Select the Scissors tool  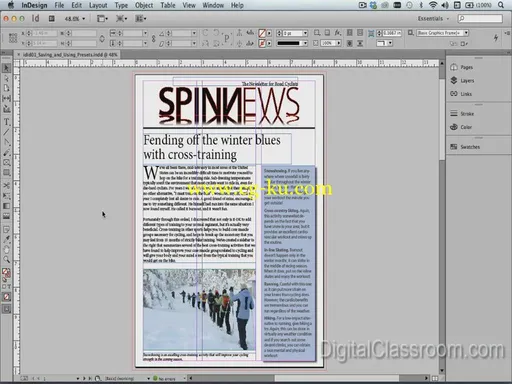tap(6, 186)
